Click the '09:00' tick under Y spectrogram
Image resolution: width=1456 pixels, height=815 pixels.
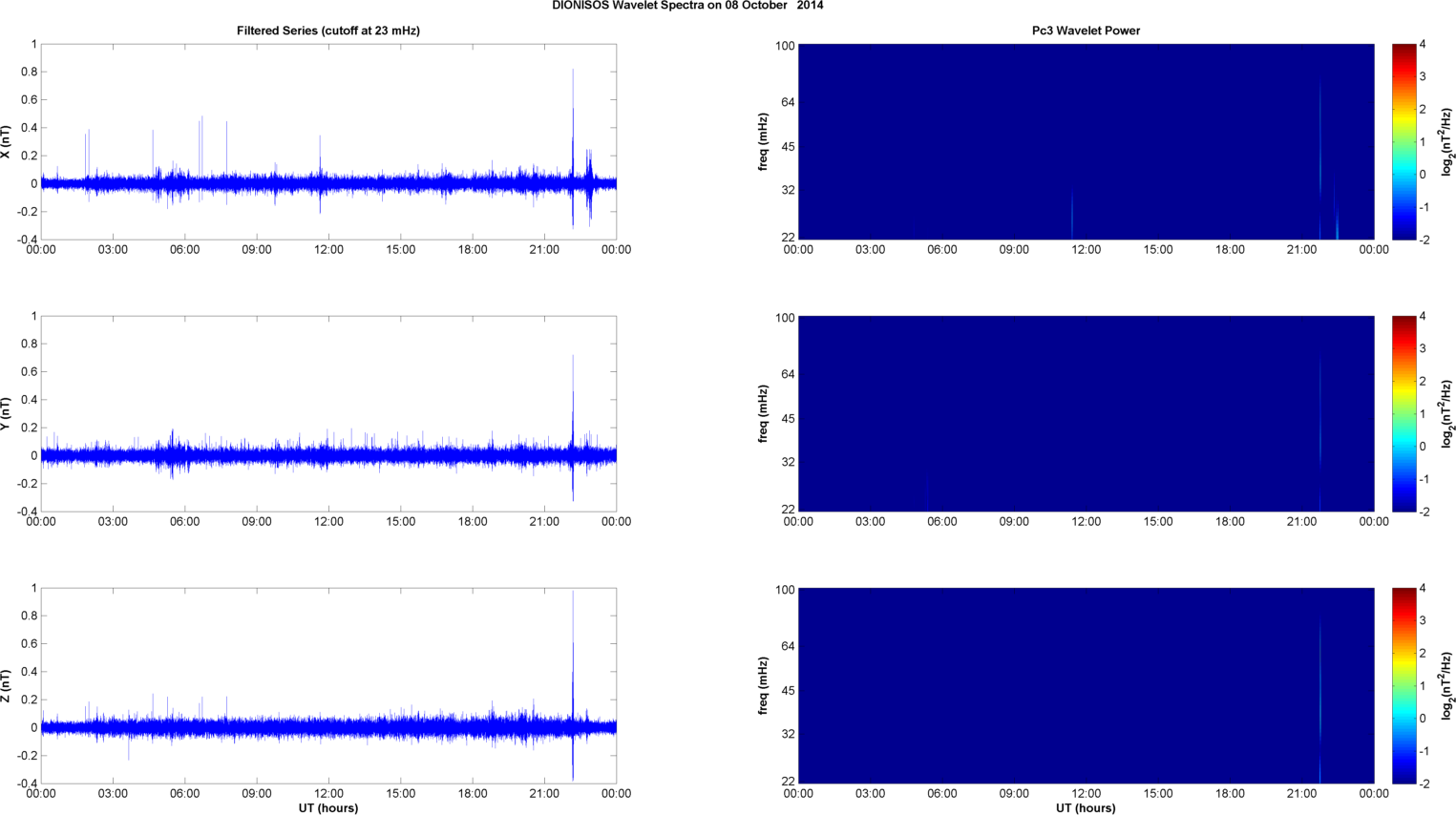click(1014, 522)
